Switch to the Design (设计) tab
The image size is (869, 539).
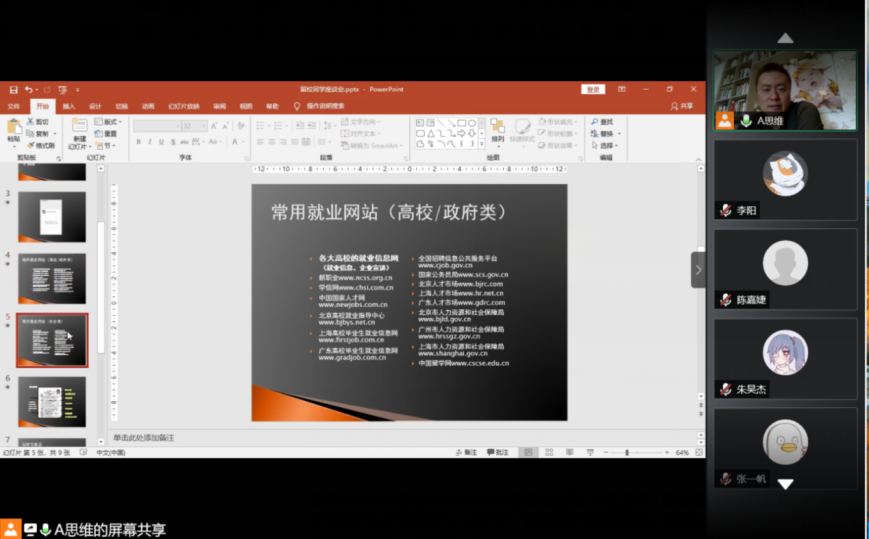(95, 106)
